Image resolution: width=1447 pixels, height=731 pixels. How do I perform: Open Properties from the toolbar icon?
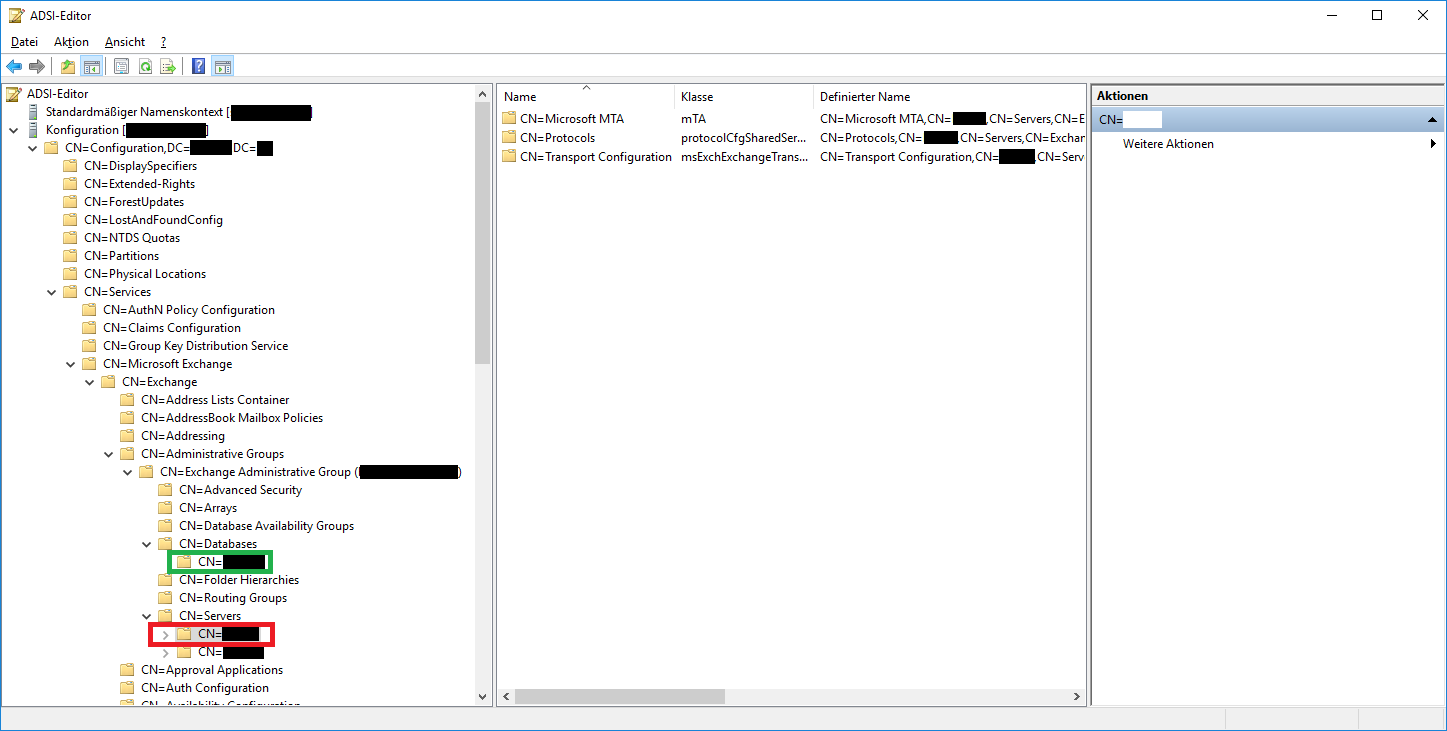(x=121, y=67)
